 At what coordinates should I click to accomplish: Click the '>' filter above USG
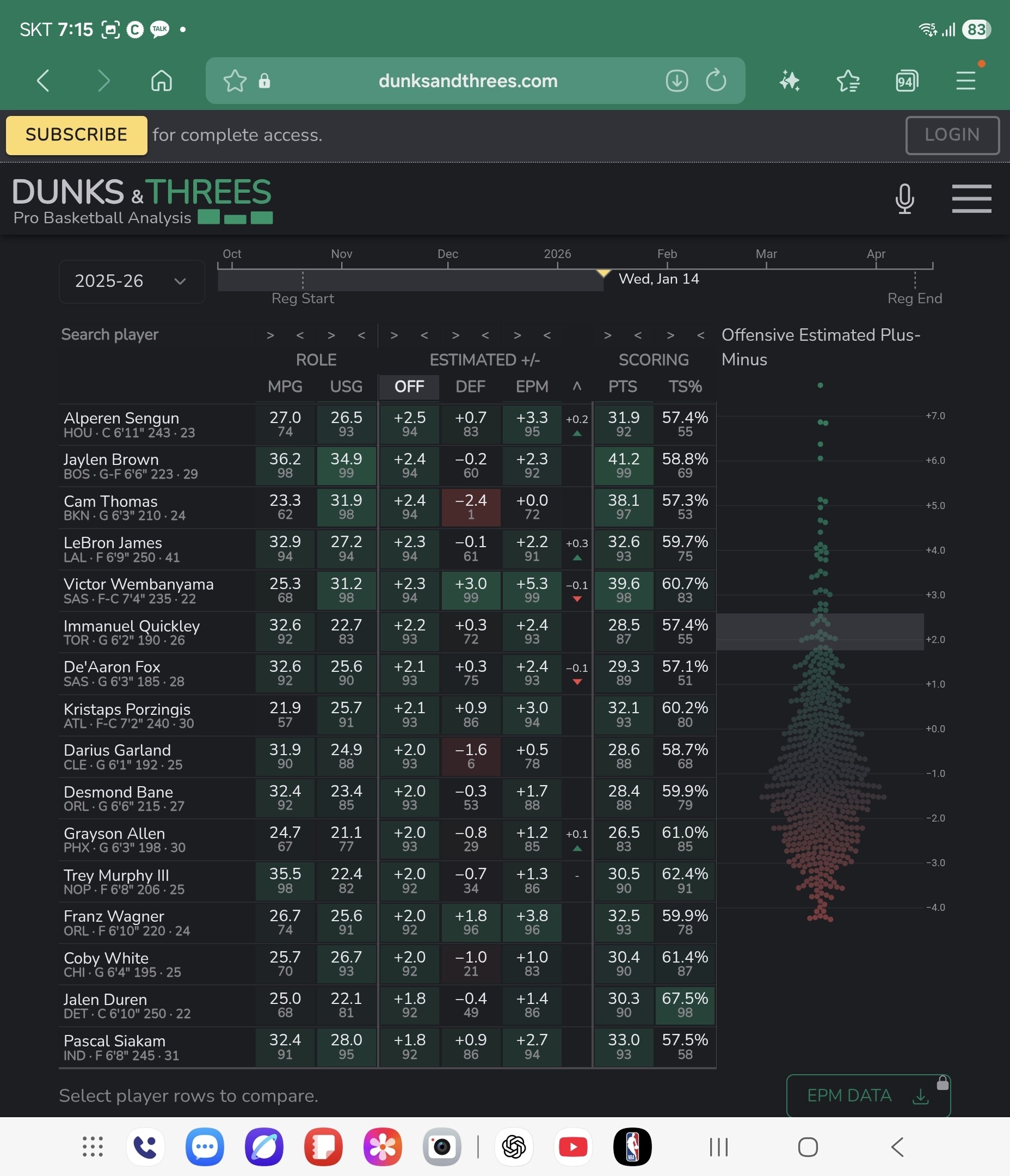[331, 335]
